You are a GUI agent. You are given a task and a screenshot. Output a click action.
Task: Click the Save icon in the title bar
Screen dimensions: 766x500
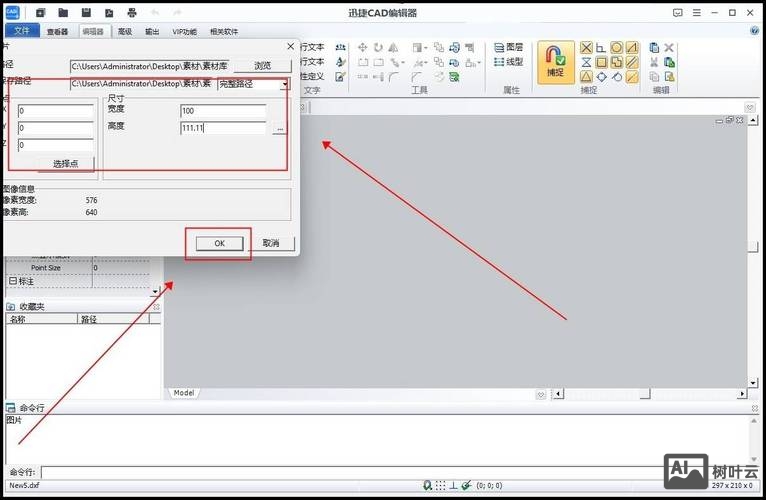tap(86, 13)
